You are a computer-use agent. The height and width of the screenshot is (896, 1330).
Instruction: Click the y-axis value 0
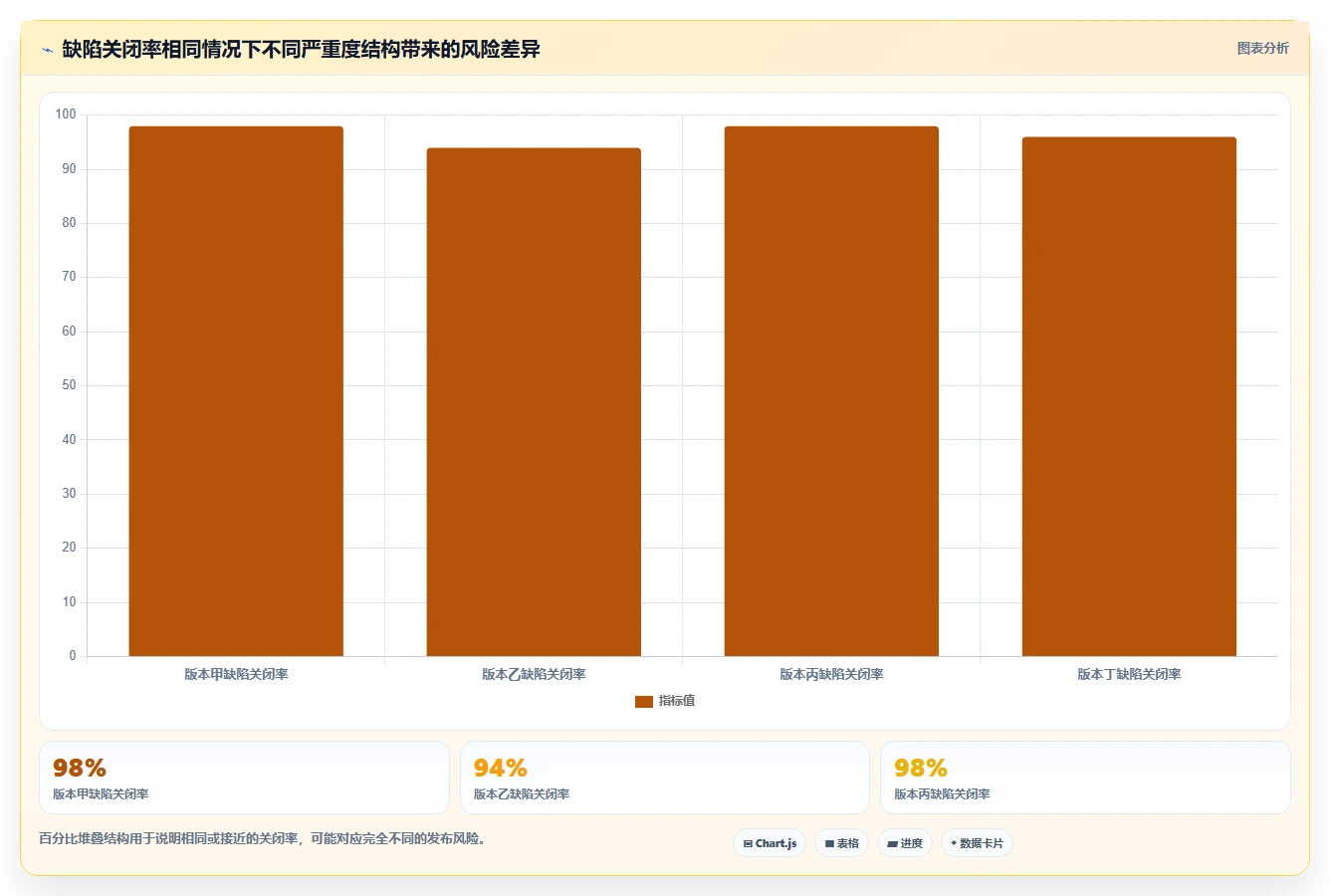click(x=73, y=656)
